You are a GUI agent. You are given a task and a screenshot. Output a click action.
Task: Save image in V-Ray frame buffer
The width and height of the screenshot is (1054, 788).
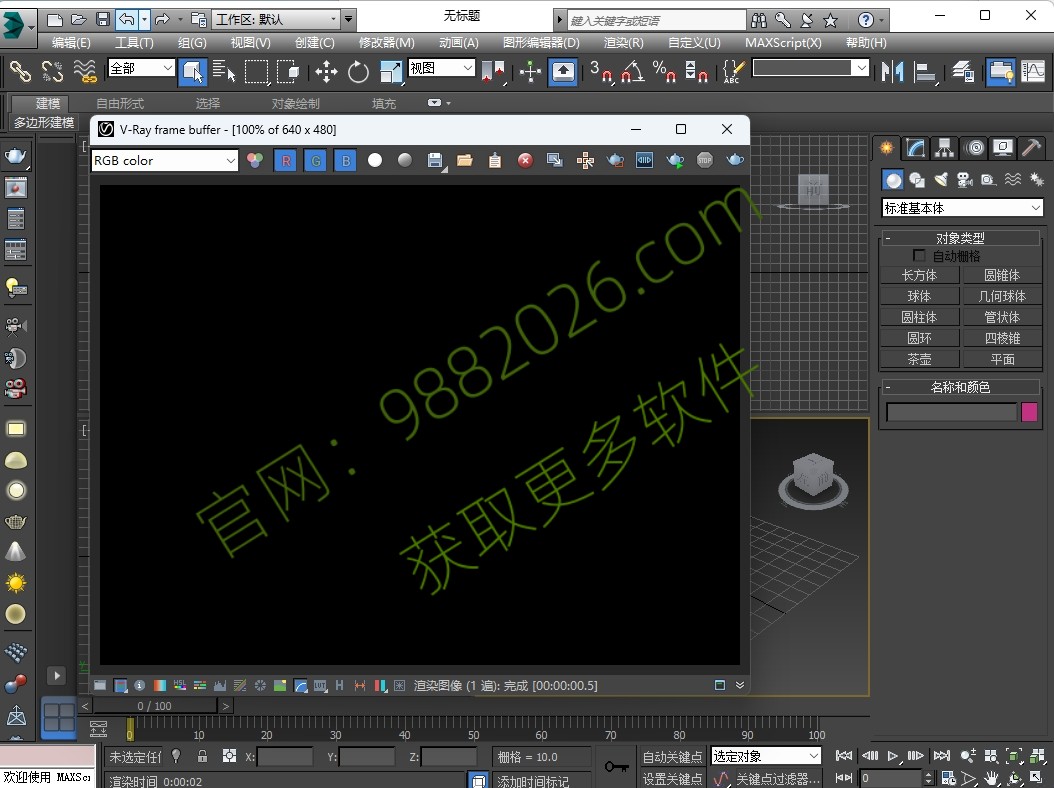(435, 160)
